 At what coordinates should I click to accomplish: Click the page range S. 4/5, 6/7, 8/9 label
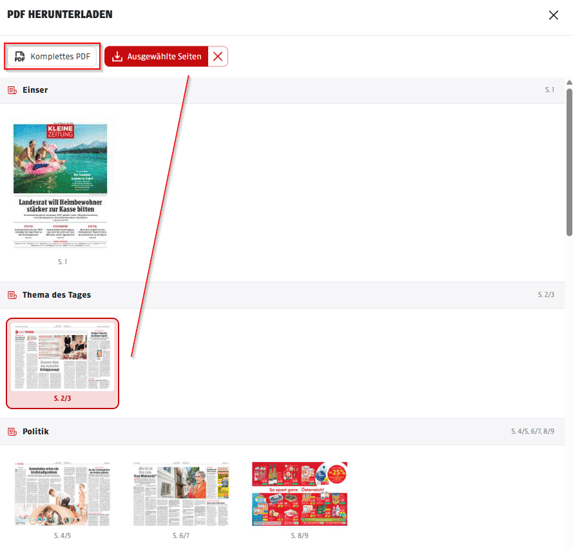pyautogui.click(x=532, y=431)
